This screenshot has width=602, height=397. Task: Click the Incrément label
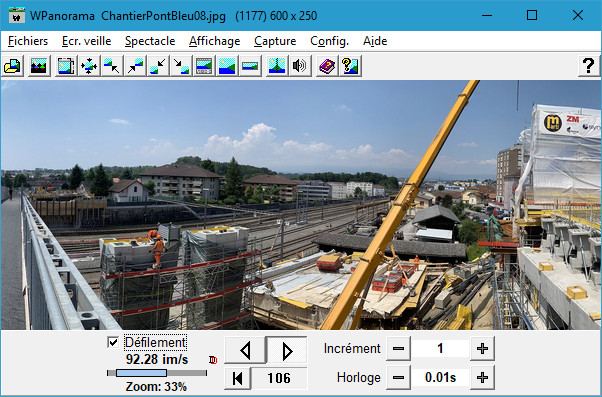[352, 349]
